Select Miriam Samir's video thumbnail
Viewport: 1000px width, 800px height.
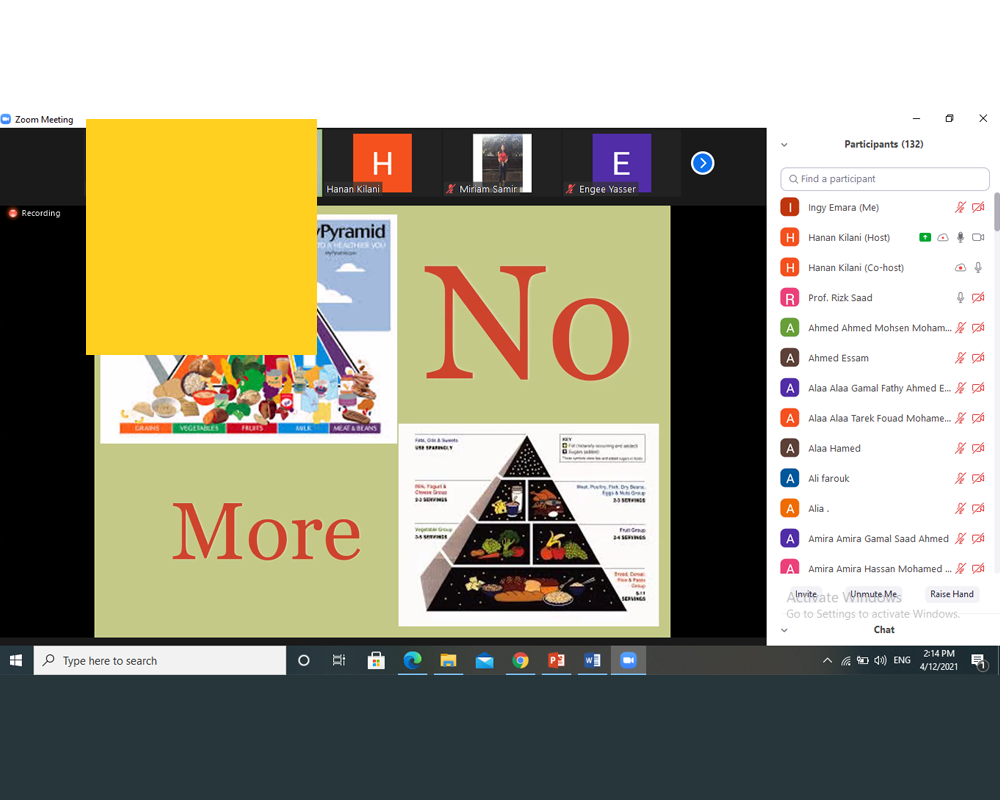coord(501,163)
